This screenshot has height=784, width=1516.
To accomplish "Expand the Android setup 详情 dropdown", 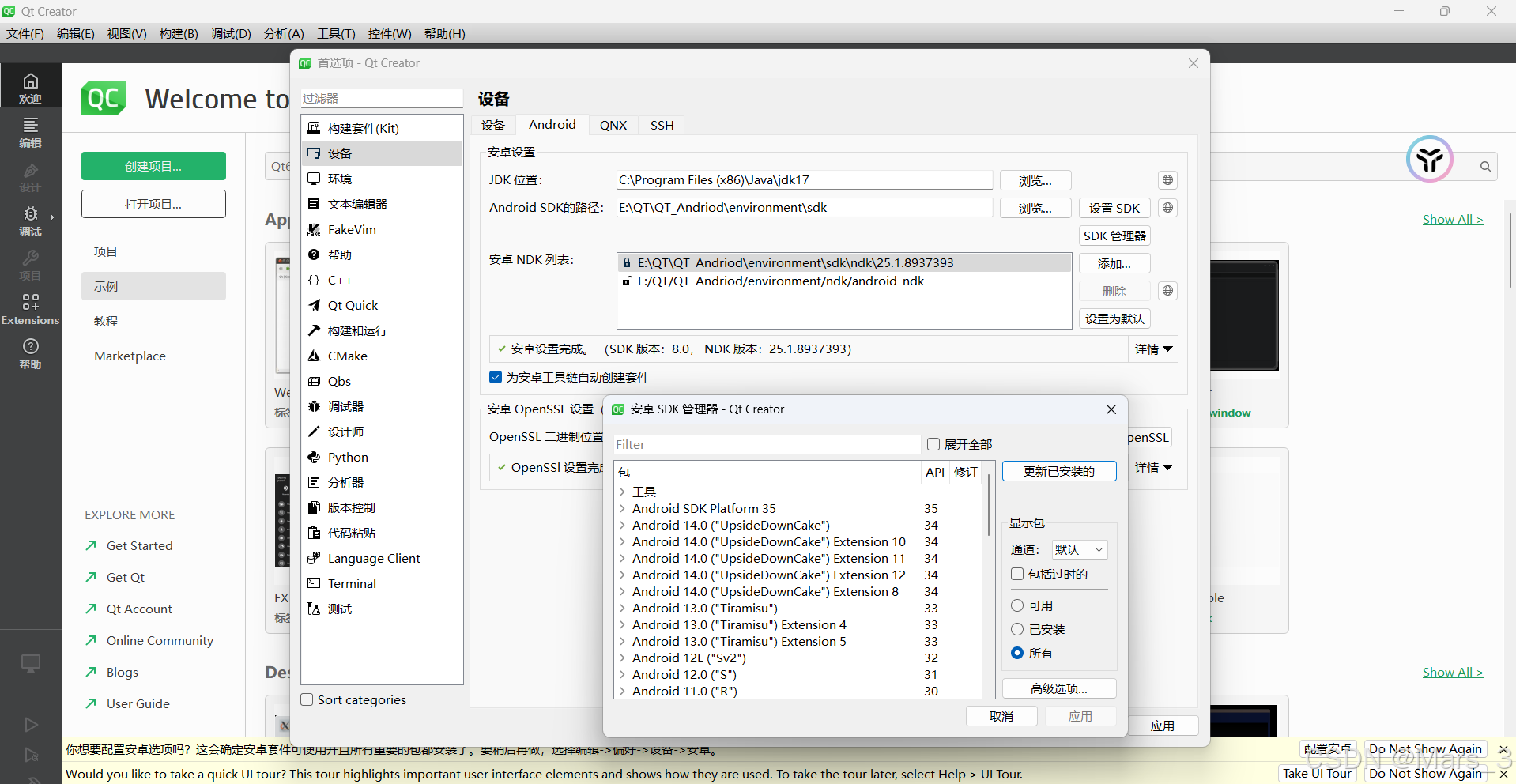I will [1153, 349].
